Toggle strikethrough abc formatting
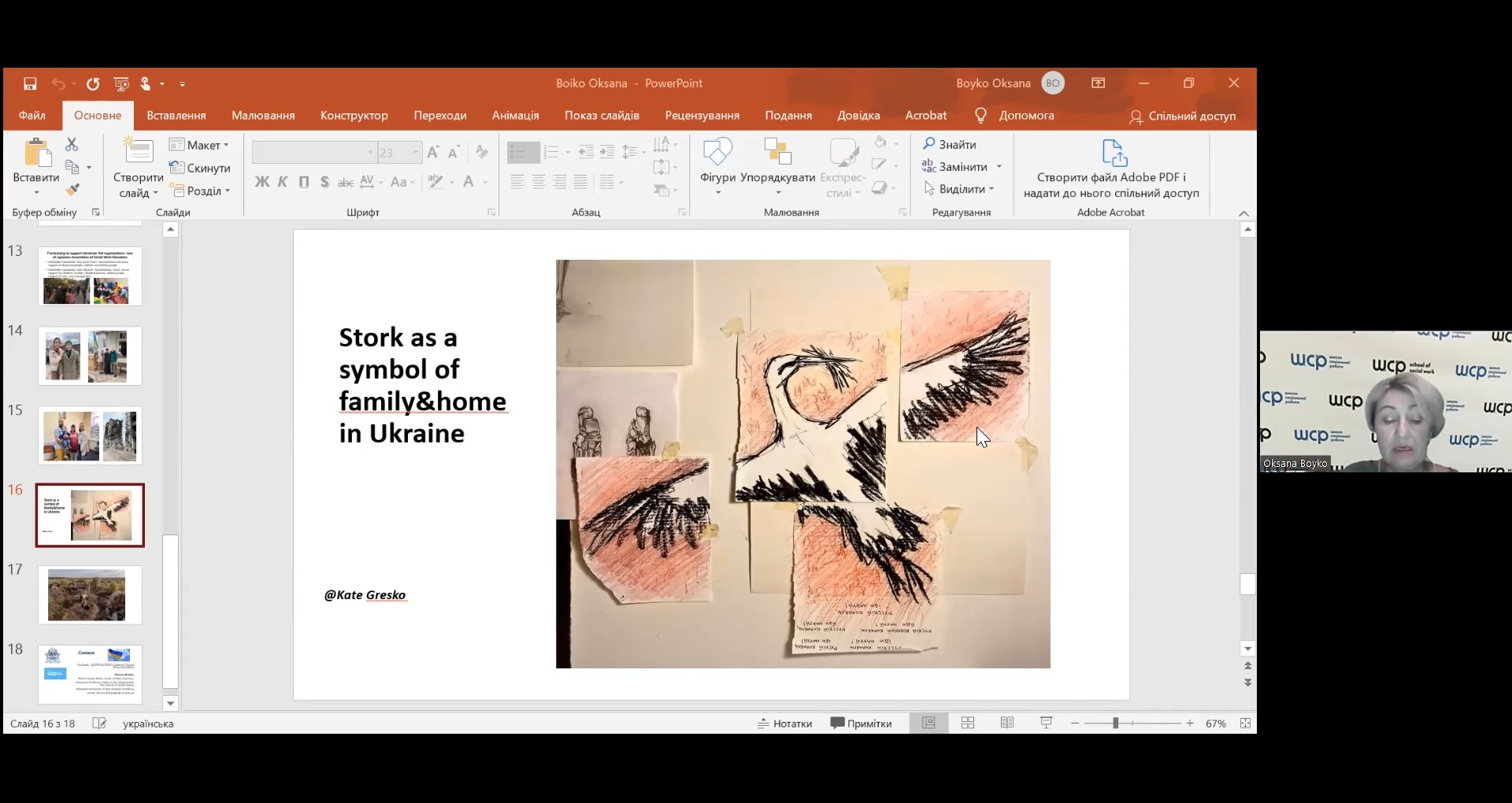 pos(346,182)
